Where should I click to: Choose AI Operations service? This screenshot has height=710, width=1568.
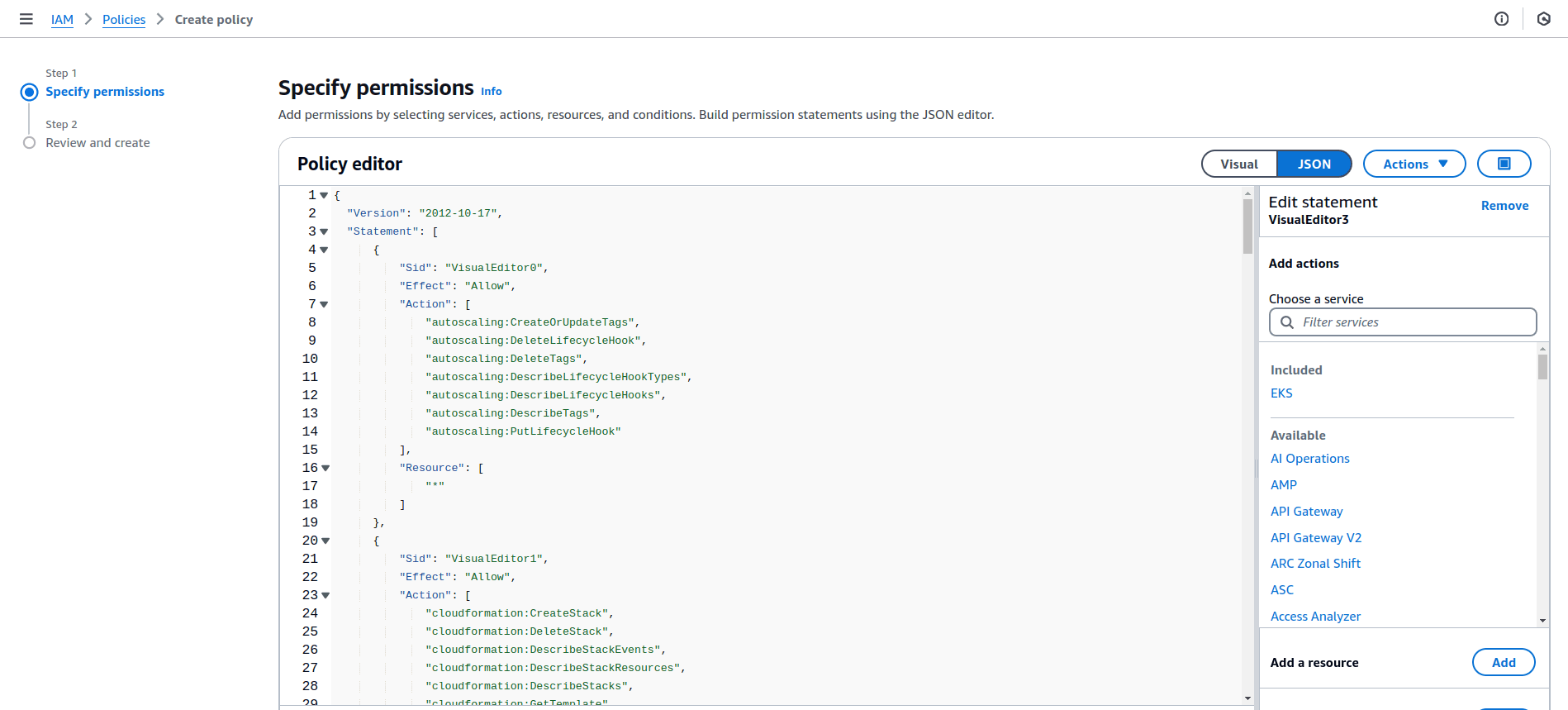(1310, 459)
